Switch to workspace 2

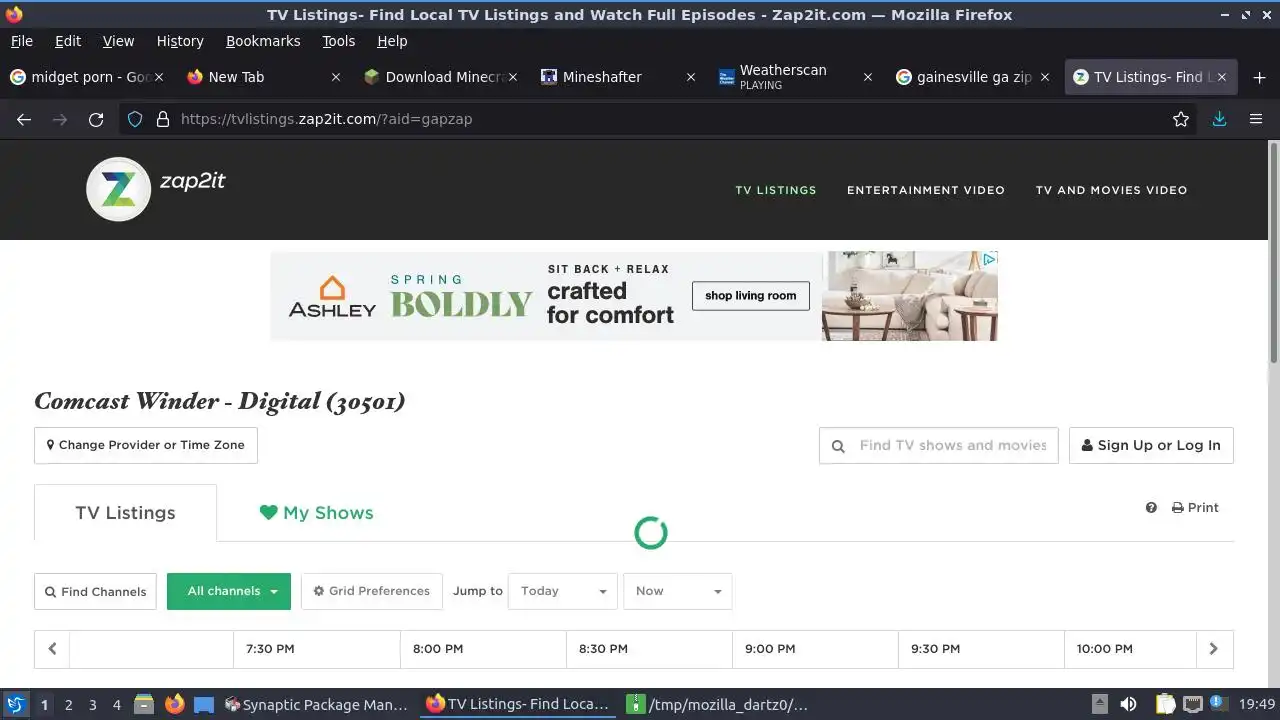[68, 704]
